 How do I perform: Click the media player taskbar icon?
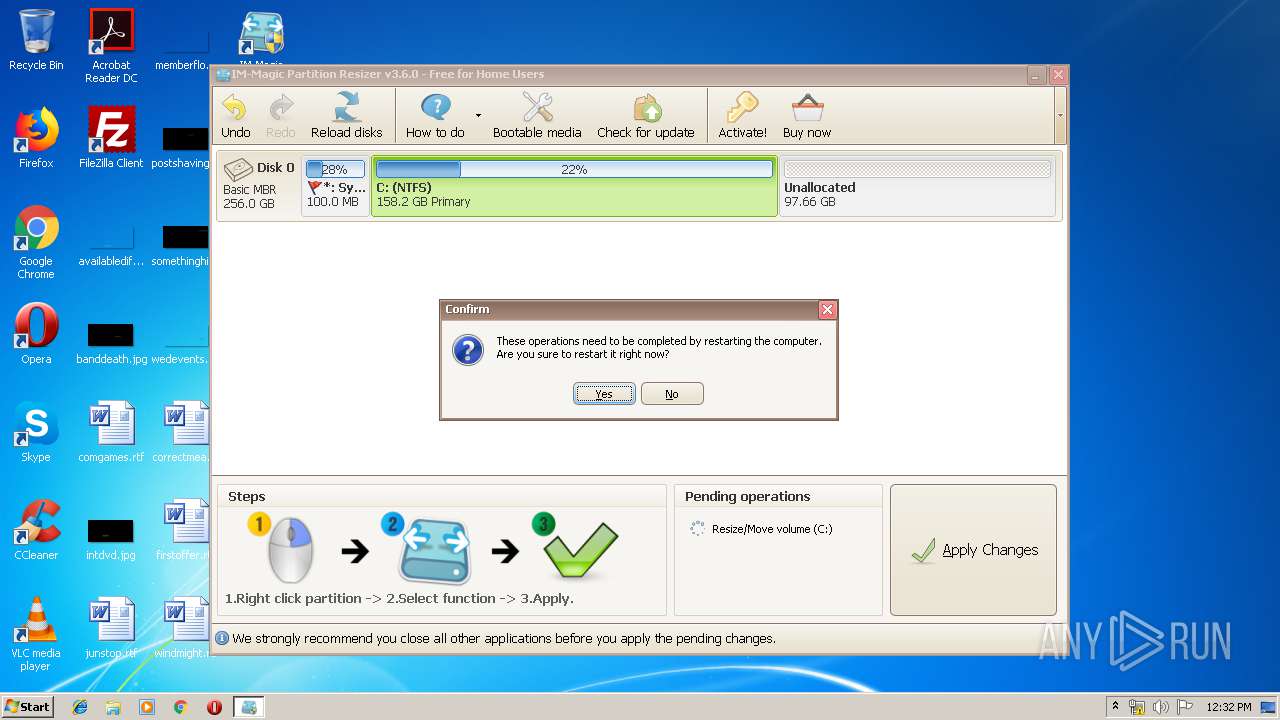click(x=147, y=707)
